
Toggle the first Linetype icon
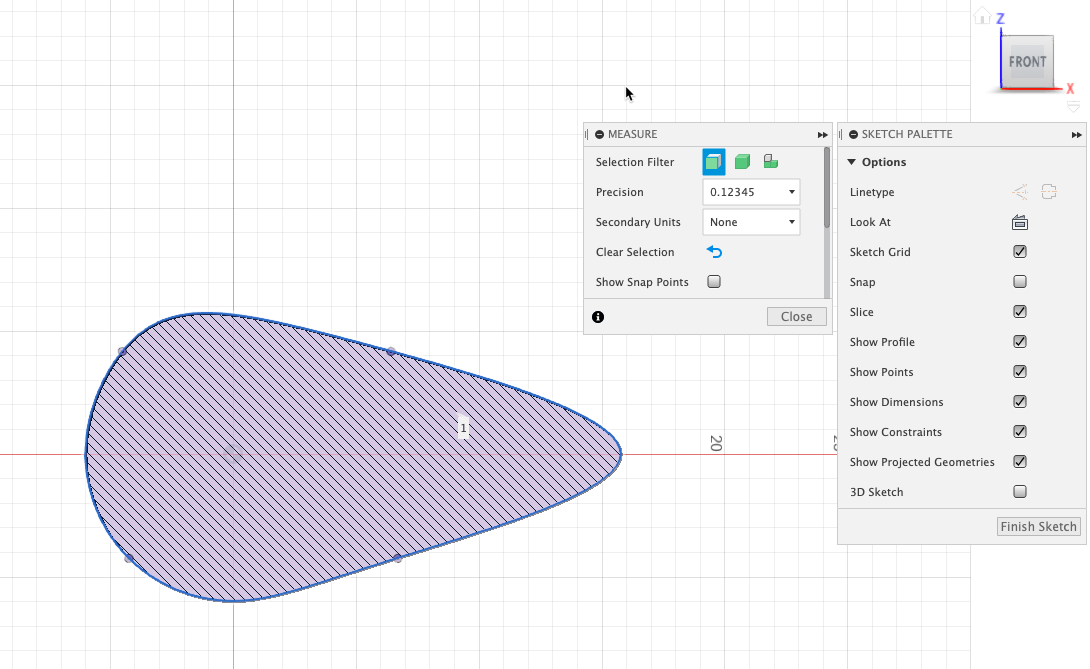click(1019, 191)
